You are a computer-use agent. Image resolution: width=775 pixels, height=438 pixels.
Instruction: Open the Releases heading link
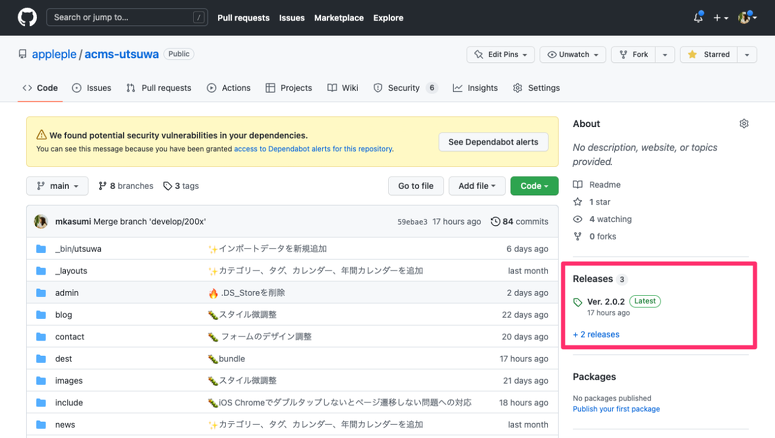[x=593, y=279]
